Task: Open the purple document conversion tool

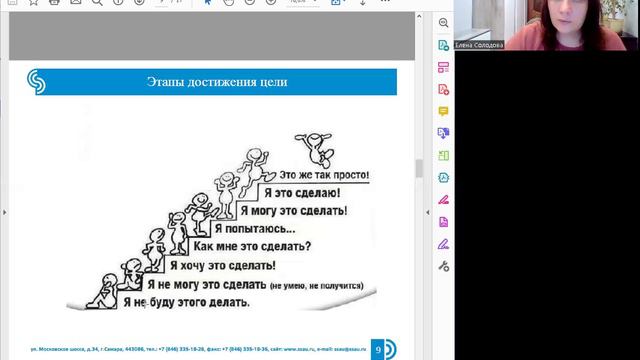Action: 444,222
